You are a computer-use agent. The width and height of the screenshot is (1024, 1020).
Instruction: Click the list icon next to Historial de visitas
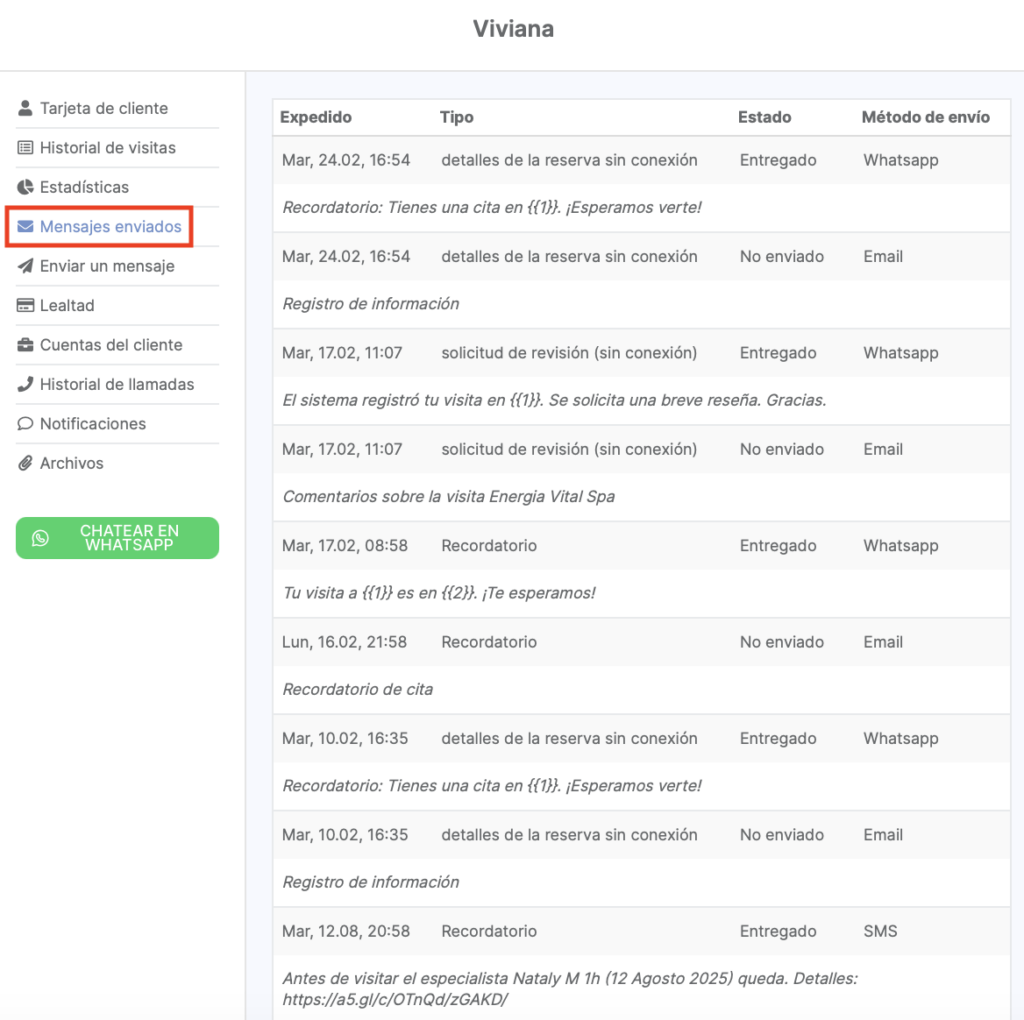click(25, 148)
